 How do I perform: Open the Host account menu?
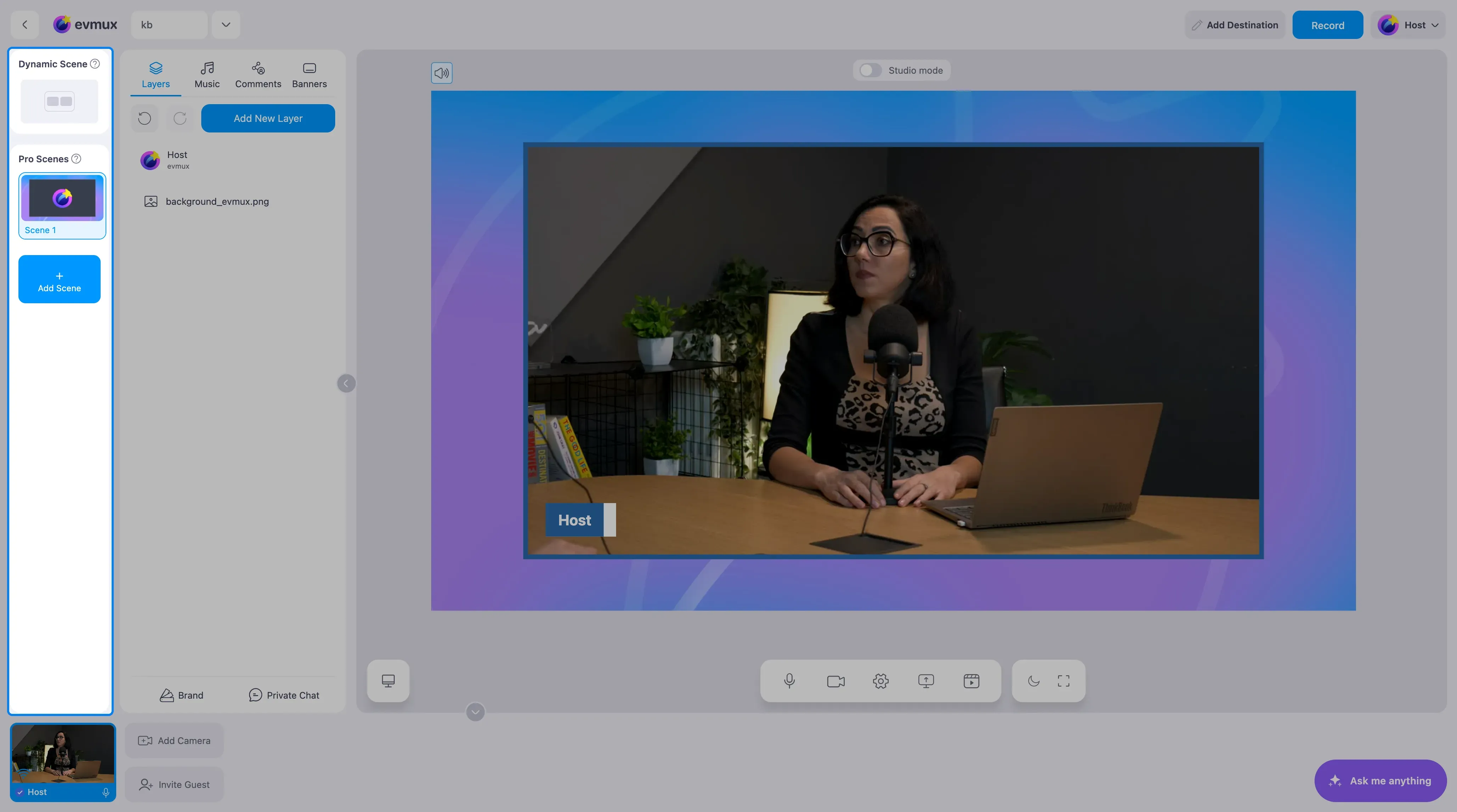[1408, 25]
